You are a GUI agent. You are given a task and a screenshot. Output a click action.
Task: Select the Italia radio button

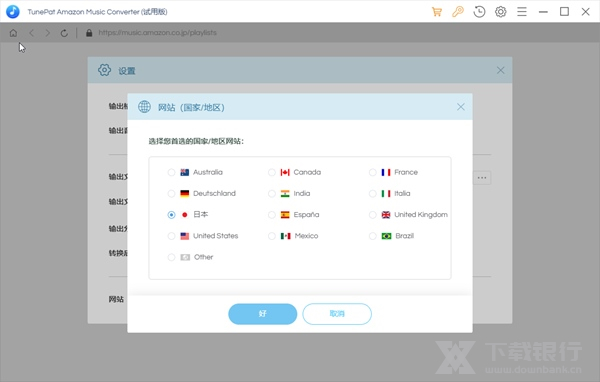(372, 194)
